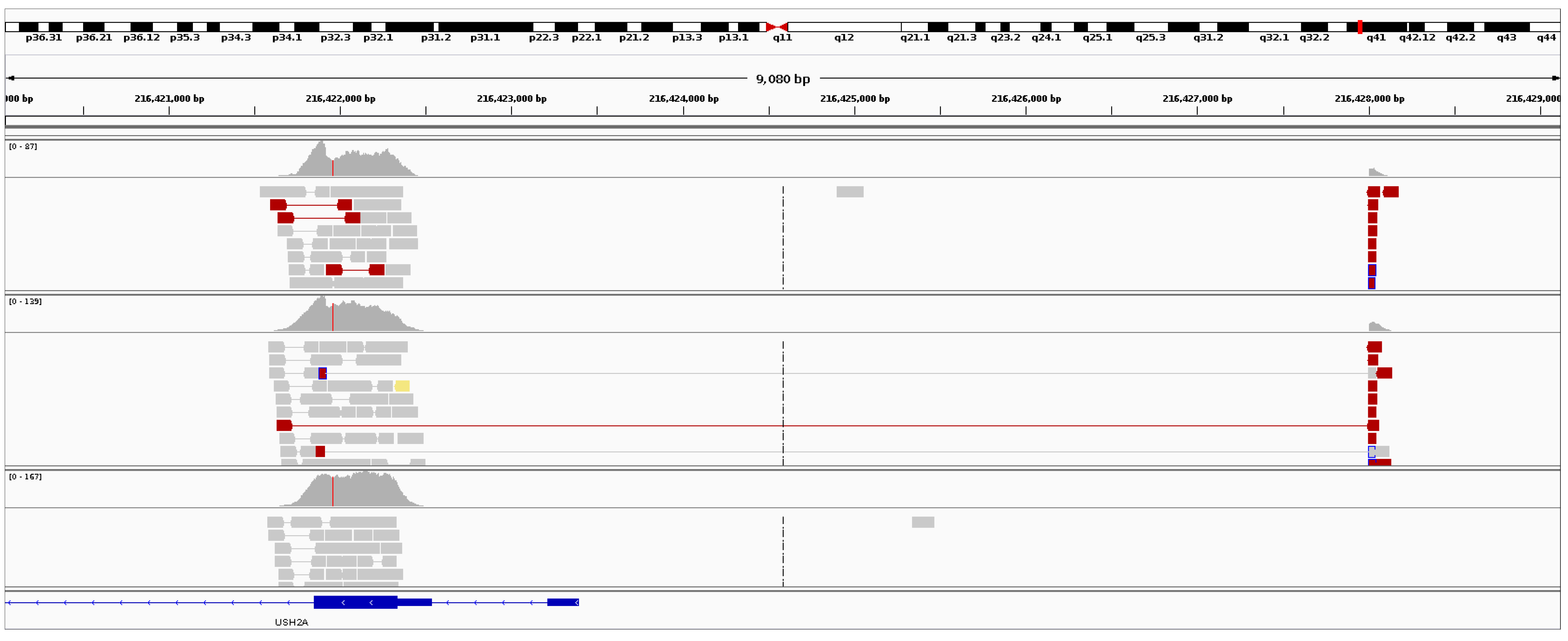Click the red variant bar in the [0 - 167] coverage track
Image resolution: width=1568 pixels, height=641 pixels.
(333, 491)
